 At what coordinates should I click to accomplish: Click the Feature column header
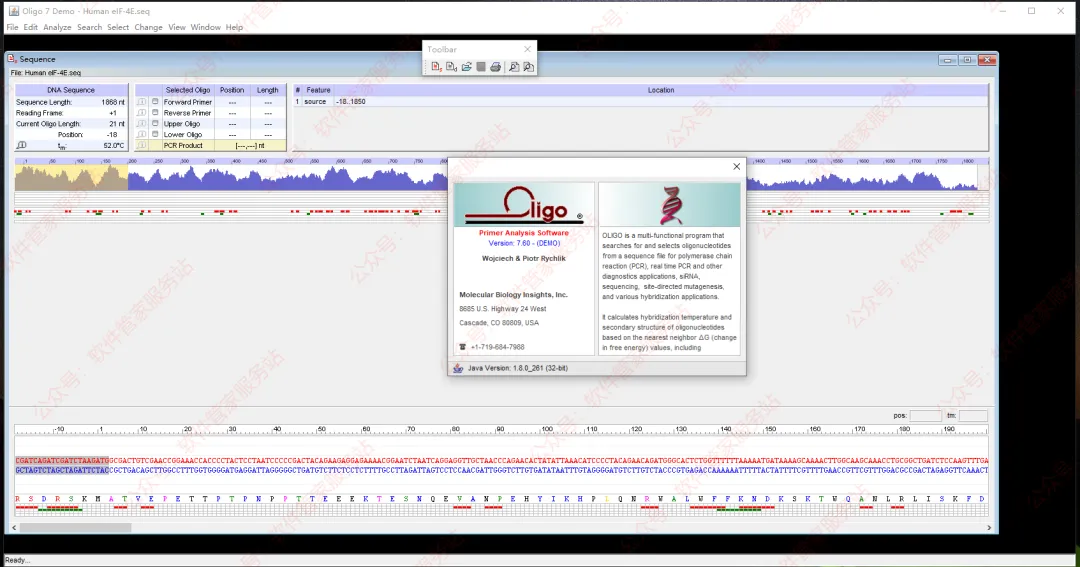(318, 90)
